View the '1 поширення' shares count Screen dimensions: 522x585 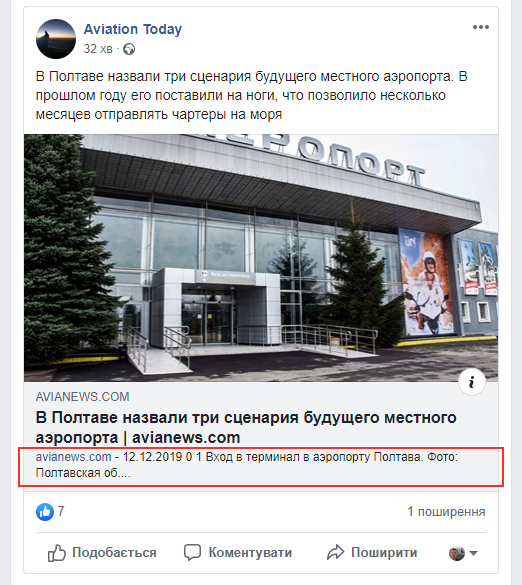click(446, 512)
